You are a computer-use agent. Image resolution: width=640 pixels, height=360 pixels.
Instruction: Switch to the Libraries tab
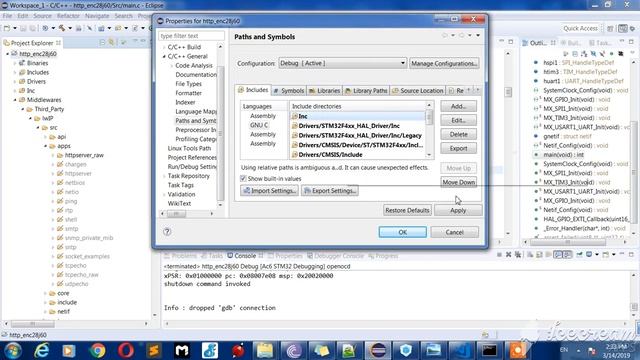click(325, 91)
